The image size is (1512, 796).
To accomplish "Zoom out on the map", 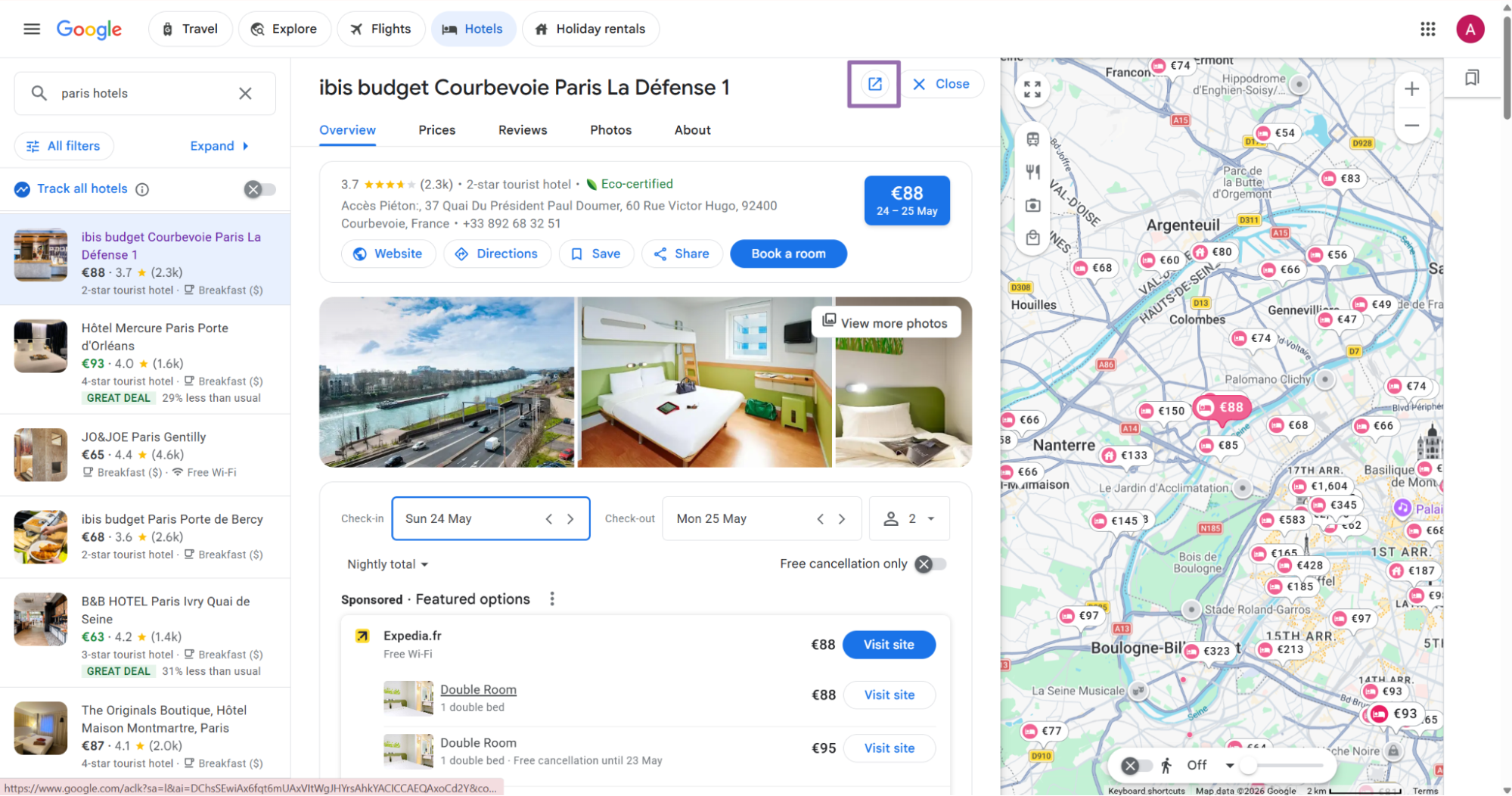I will click(x=1411, y=126).
